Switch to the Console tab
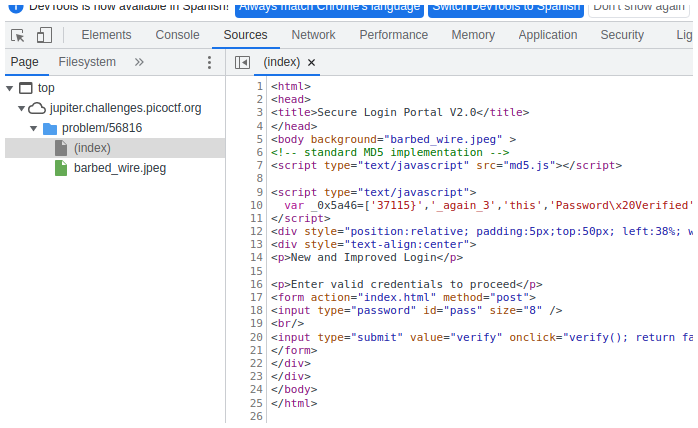 177,35
